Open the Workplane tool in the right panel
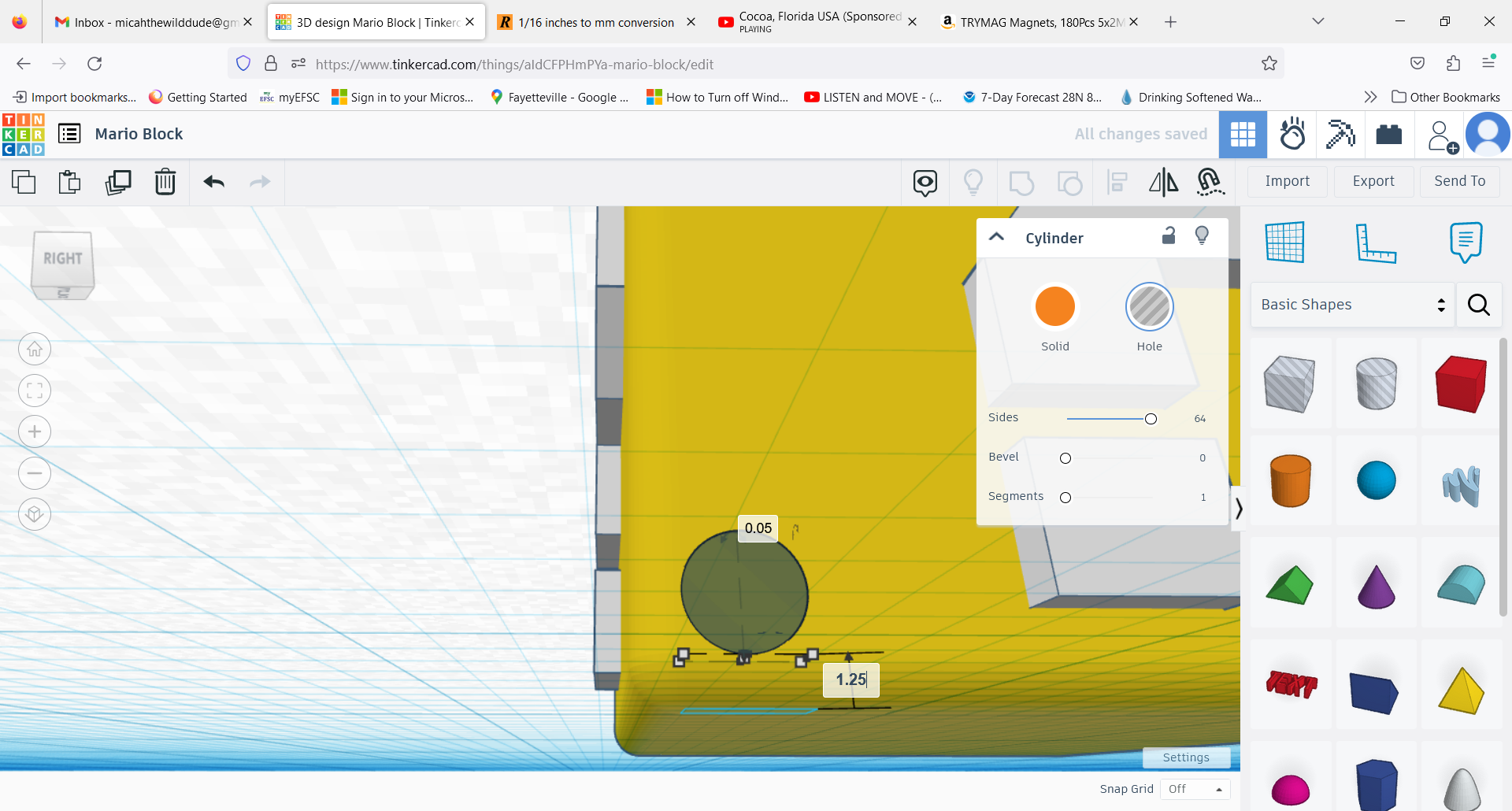 point(1287,242)
